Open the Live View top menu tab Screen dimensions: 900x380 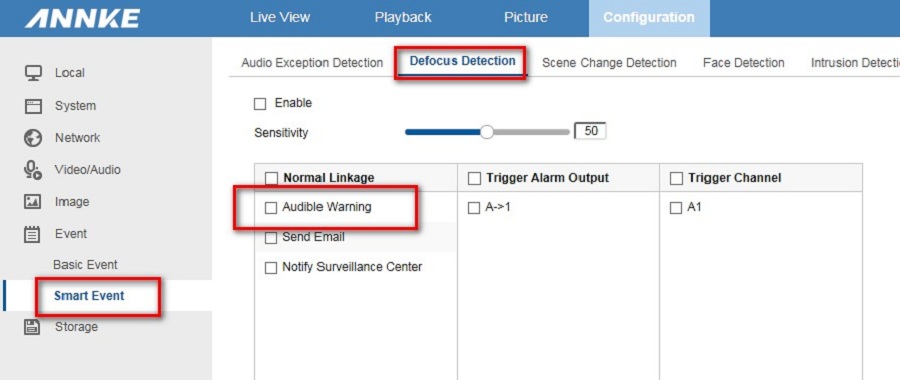pyautogui.click(x=280, y=17)
